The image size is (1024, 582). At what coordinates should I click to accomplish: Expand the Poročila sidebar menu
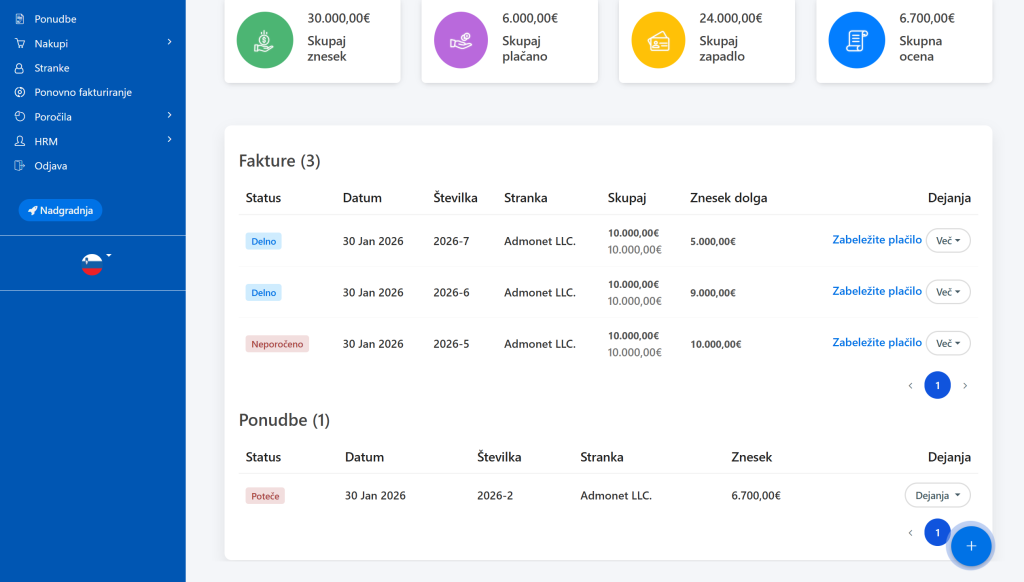pyautogui.click(x=169, y=116)
